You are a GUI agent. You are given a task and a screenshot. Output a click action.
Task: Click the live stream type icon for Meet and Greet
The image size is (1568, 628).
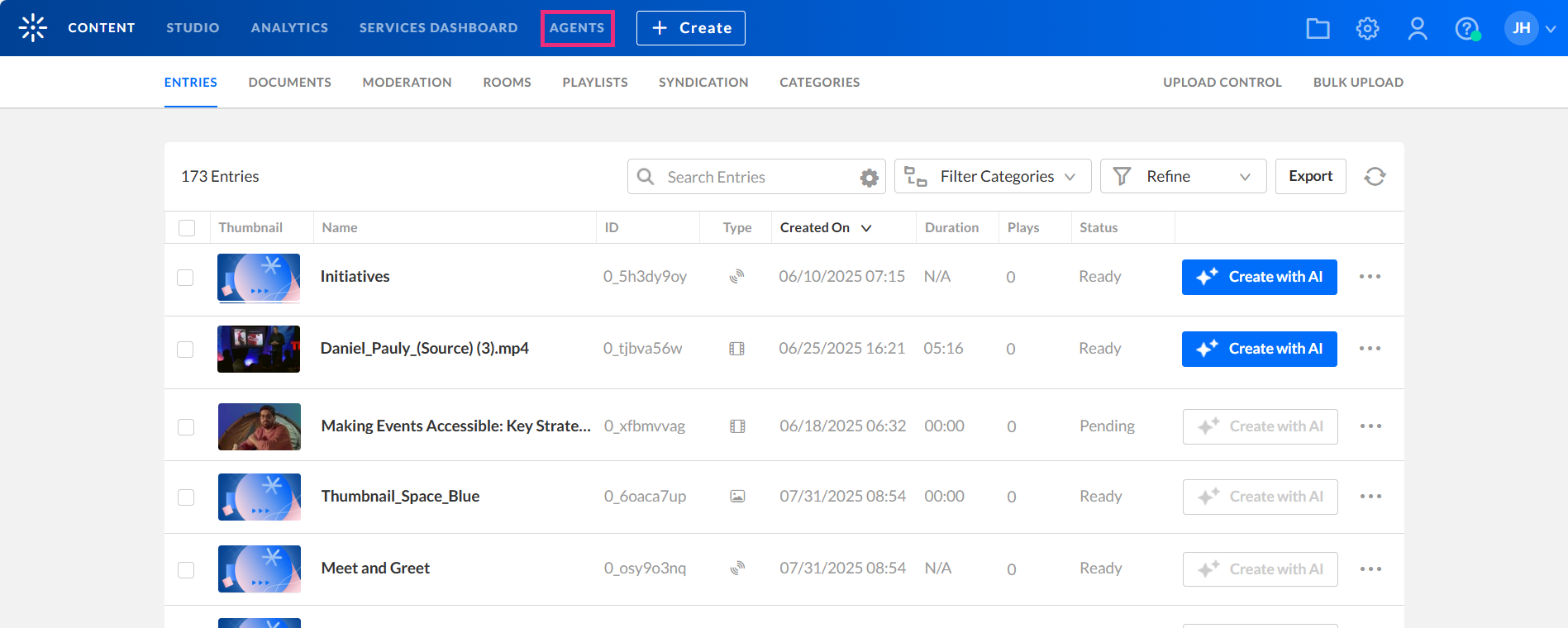point(737,569)
